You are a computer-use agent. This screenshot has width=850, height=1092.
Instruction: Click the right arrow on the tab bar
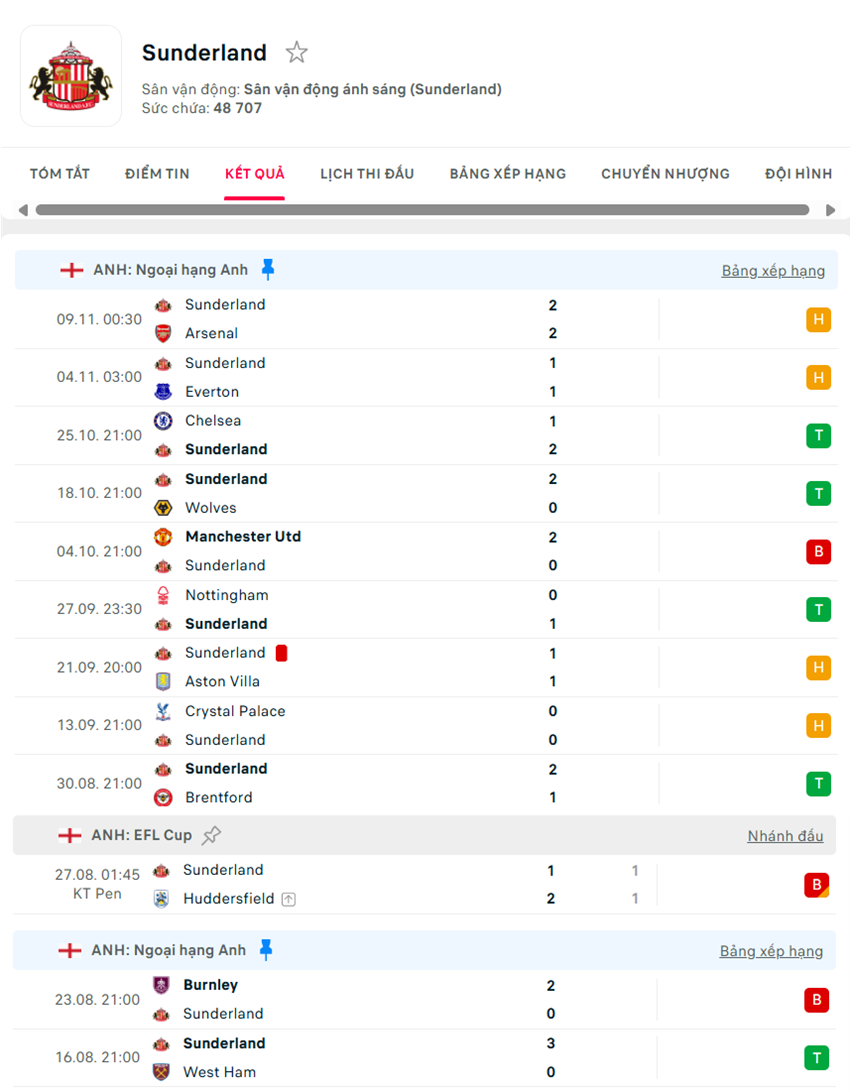coord(830,209)
